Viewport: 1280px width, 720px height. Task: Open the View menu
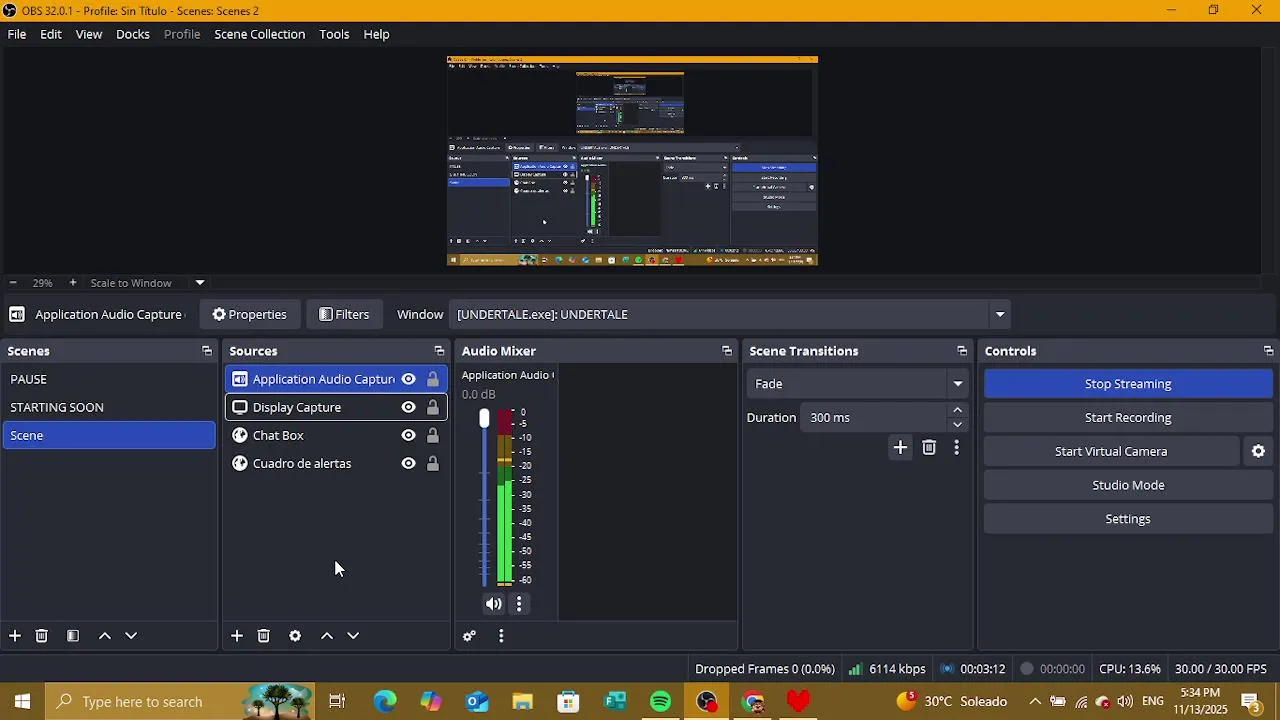(x=89, y=34)
